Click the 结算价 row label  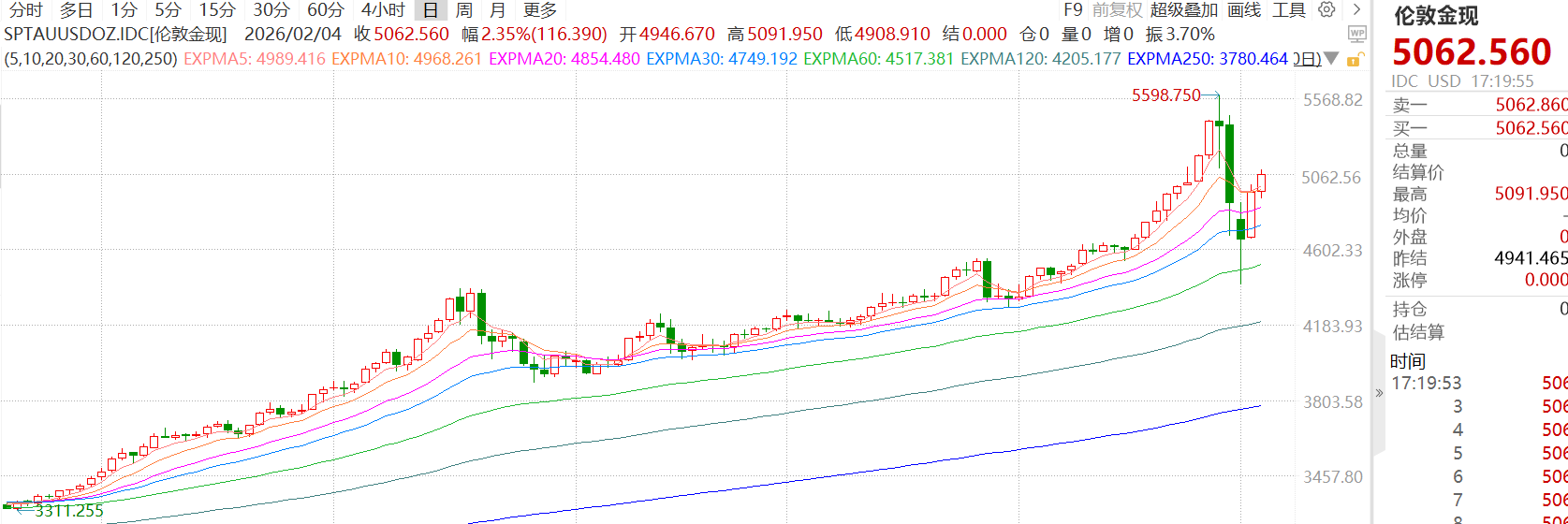coord(1418,172)
